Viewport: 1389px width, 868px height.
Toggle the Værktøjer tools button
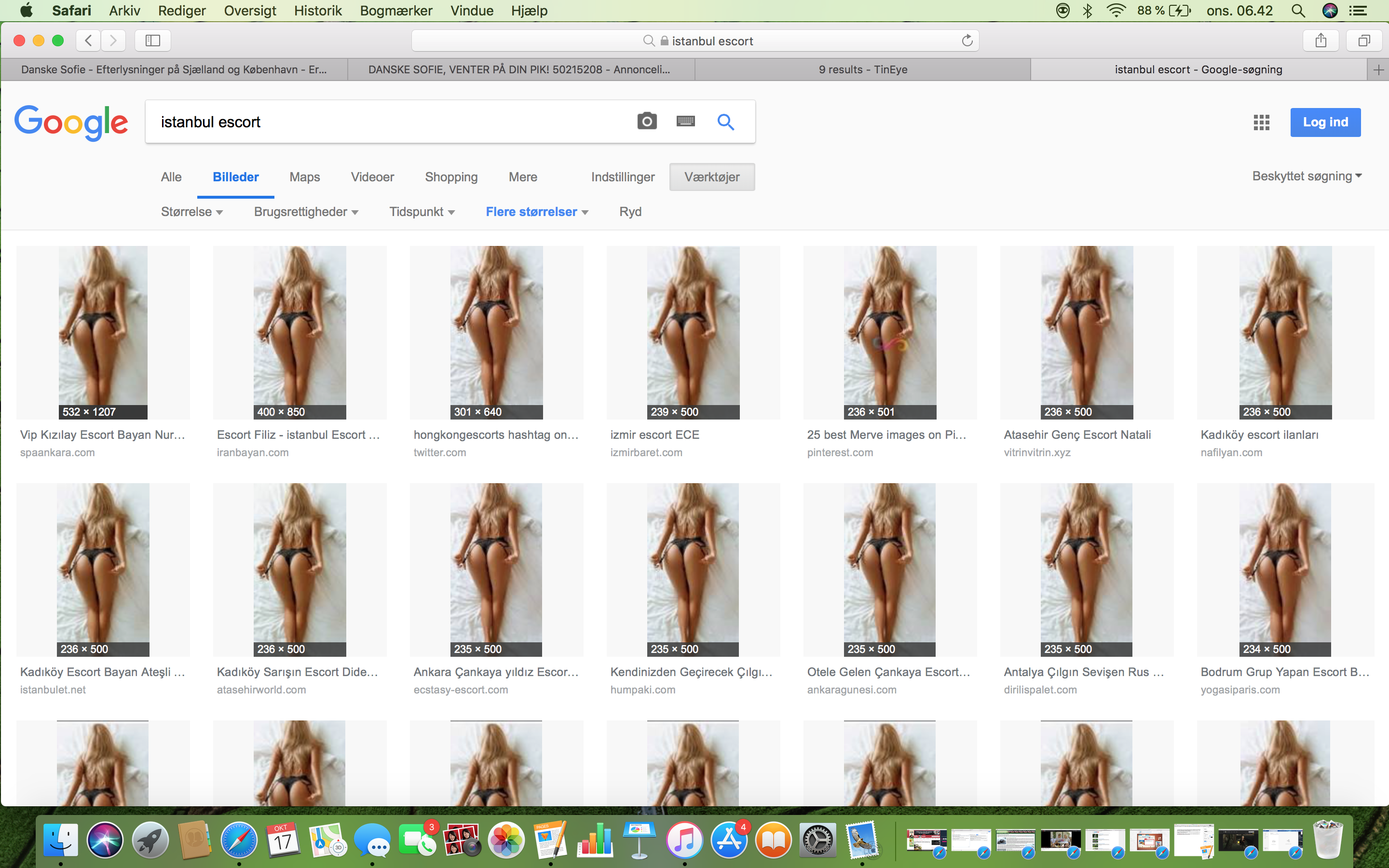tap(712, 177)
